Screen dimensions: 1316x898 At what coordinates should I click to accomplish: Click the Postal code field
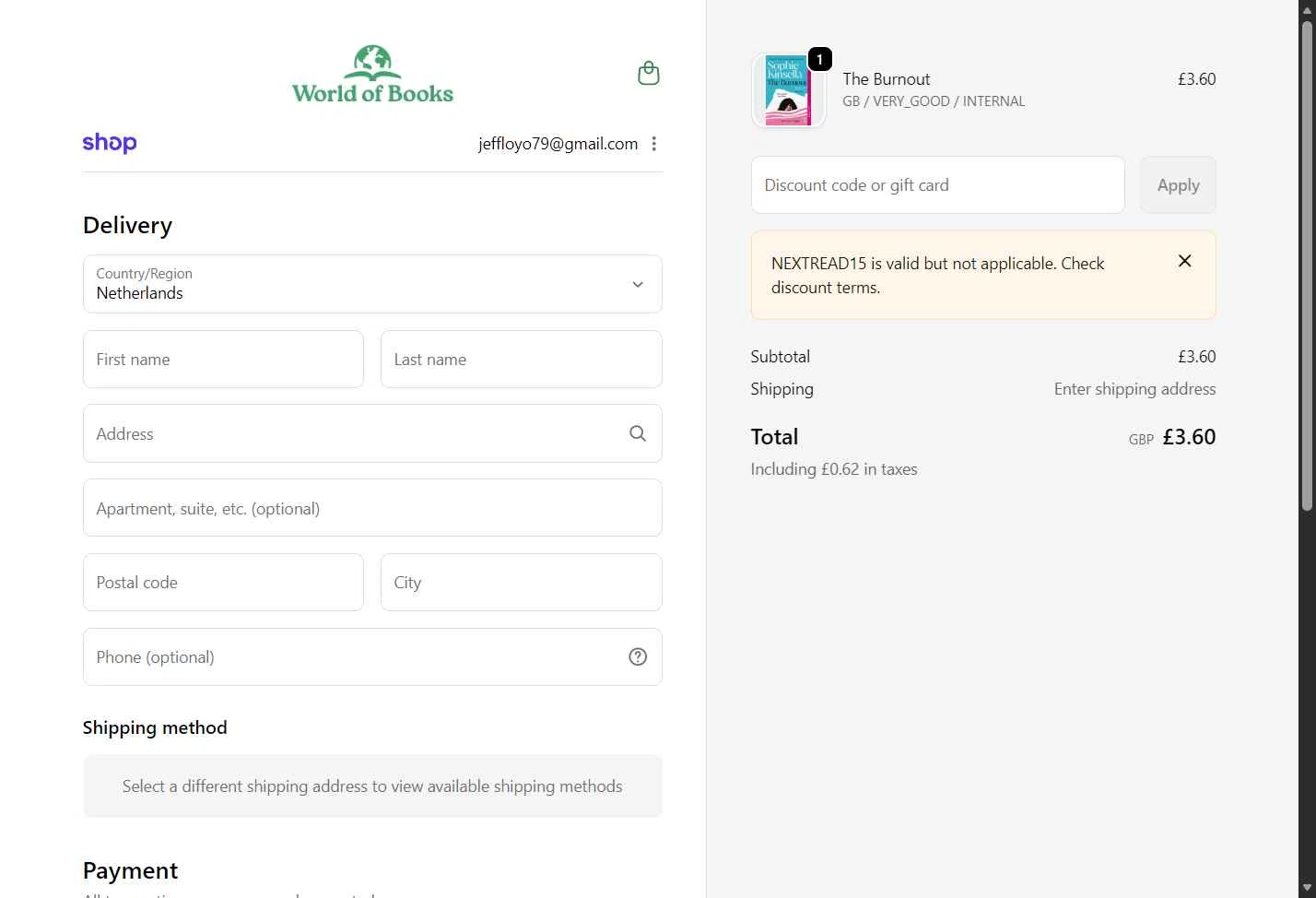223,583
